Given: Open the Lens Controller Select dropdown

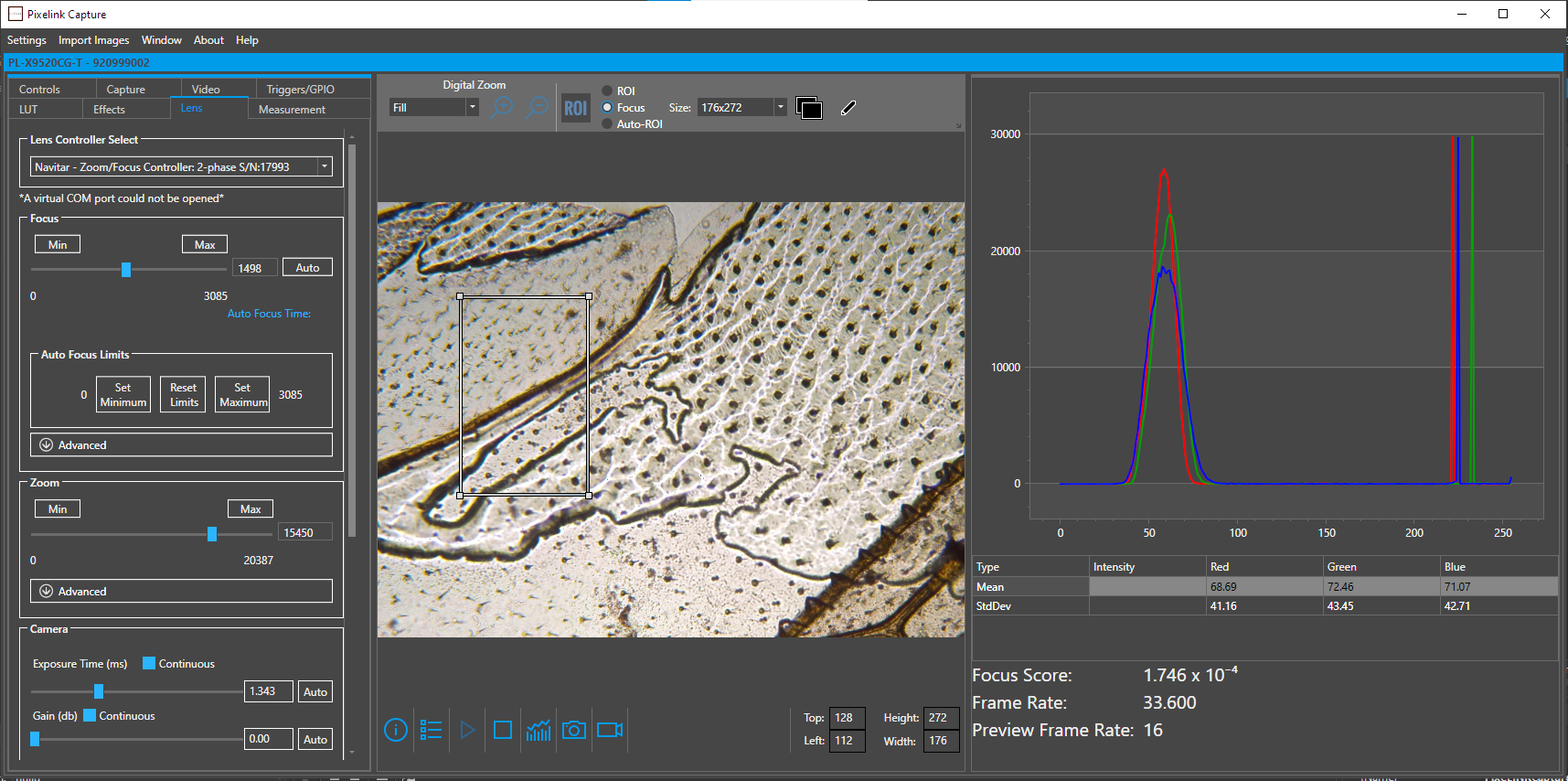Looking at the screenshot, I should (324, 166).
